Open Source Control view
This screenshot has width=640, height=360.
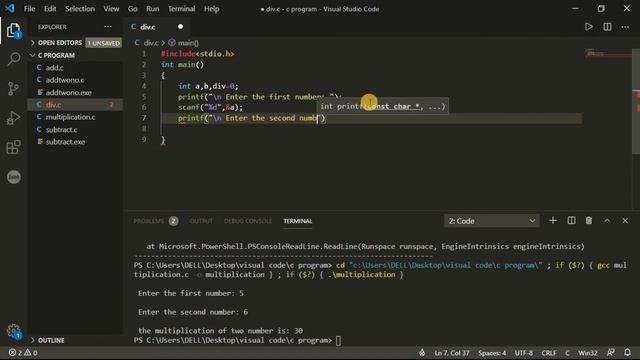[x=13, y=88]
